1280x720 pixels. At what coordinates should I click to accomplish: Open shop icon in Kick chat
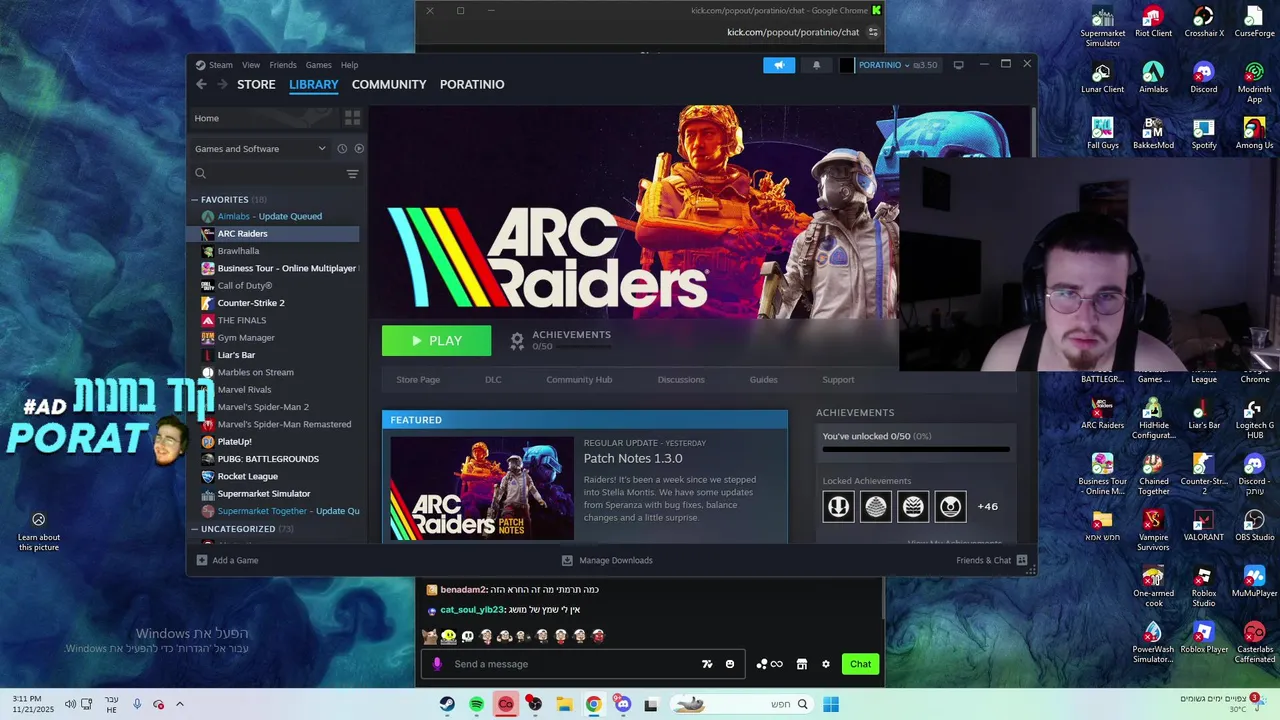[801, 664]
